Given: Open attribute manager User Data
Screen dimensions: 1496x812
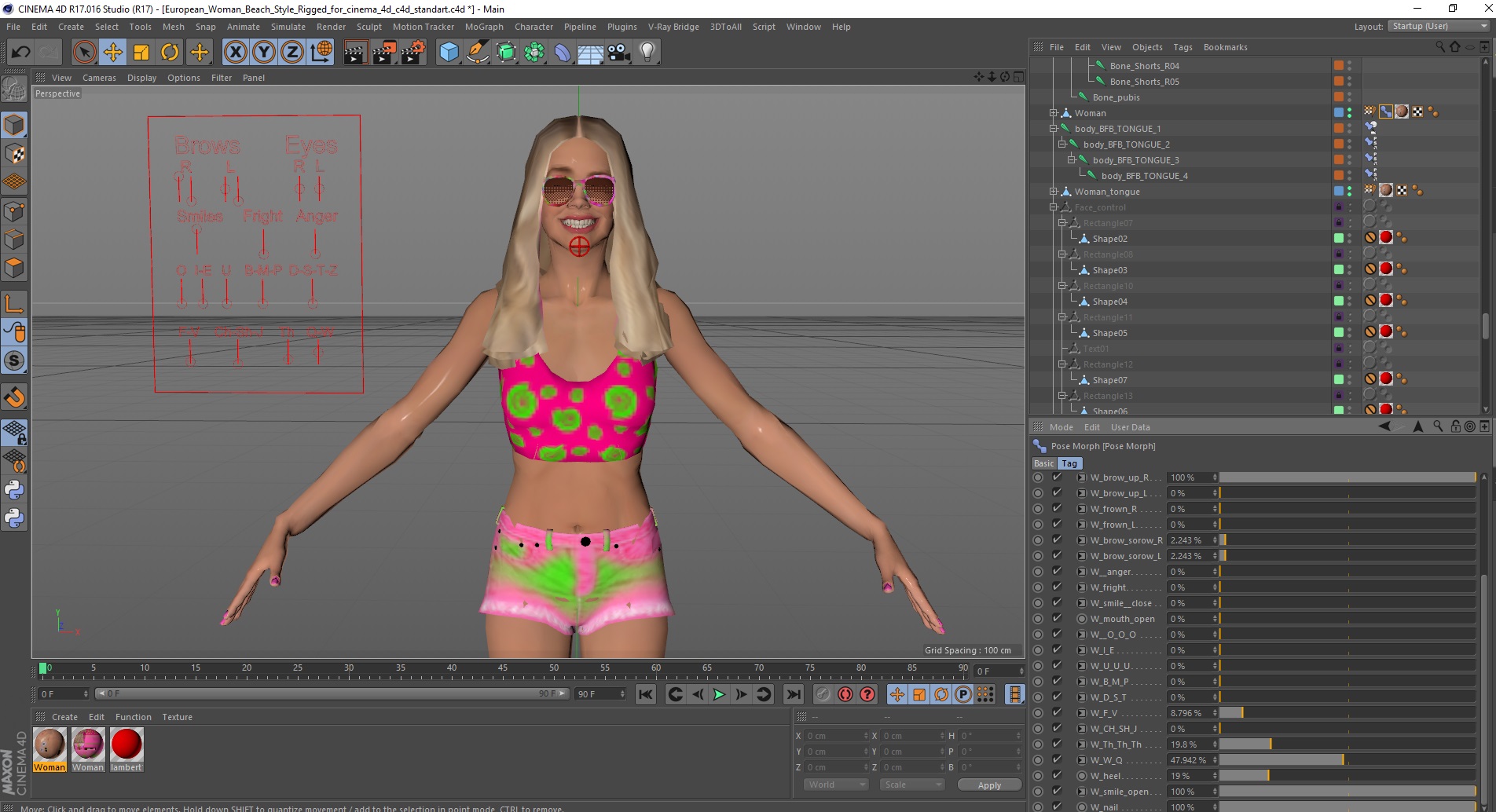Looking at the screenshot, I should pyautogui.click(x=1130, y=427).
